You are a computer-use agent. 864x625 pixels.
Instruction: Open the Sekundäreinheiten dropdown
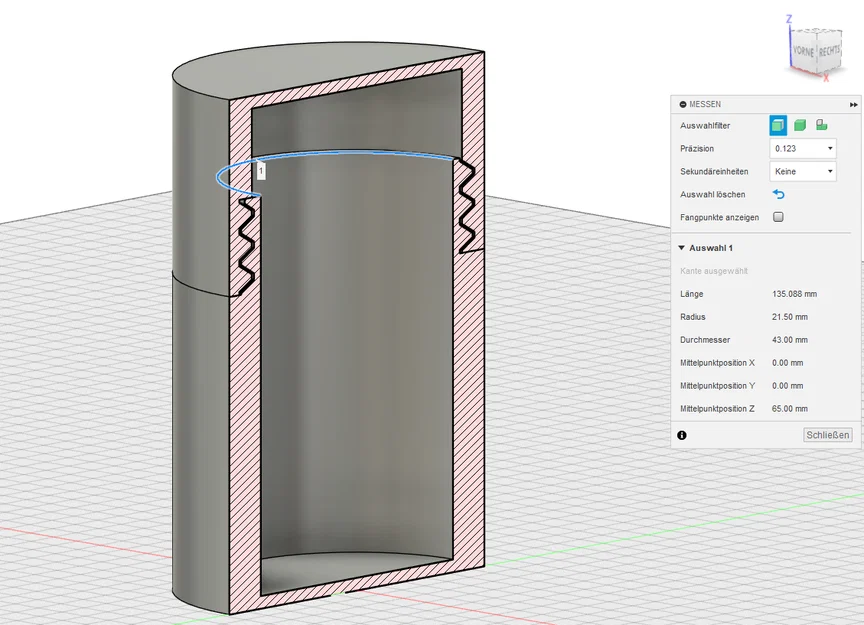(x=803, y=171)
